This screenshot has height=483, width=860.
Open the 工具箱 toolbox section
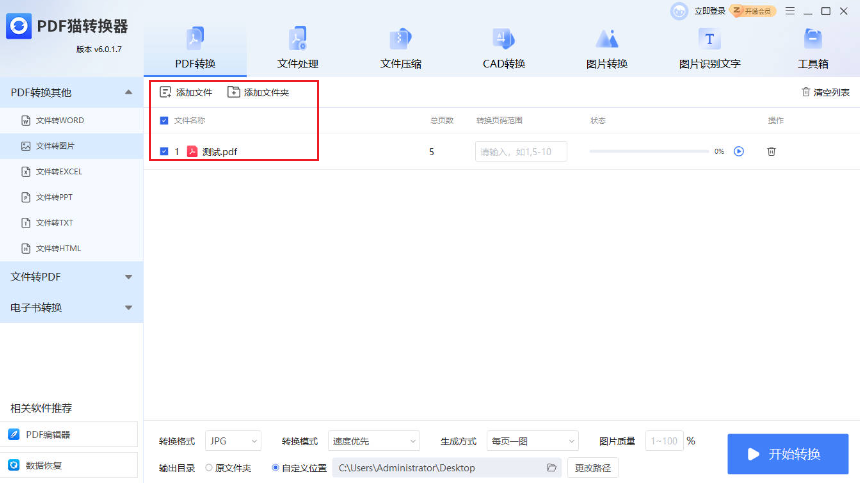(x=812, y=49)
